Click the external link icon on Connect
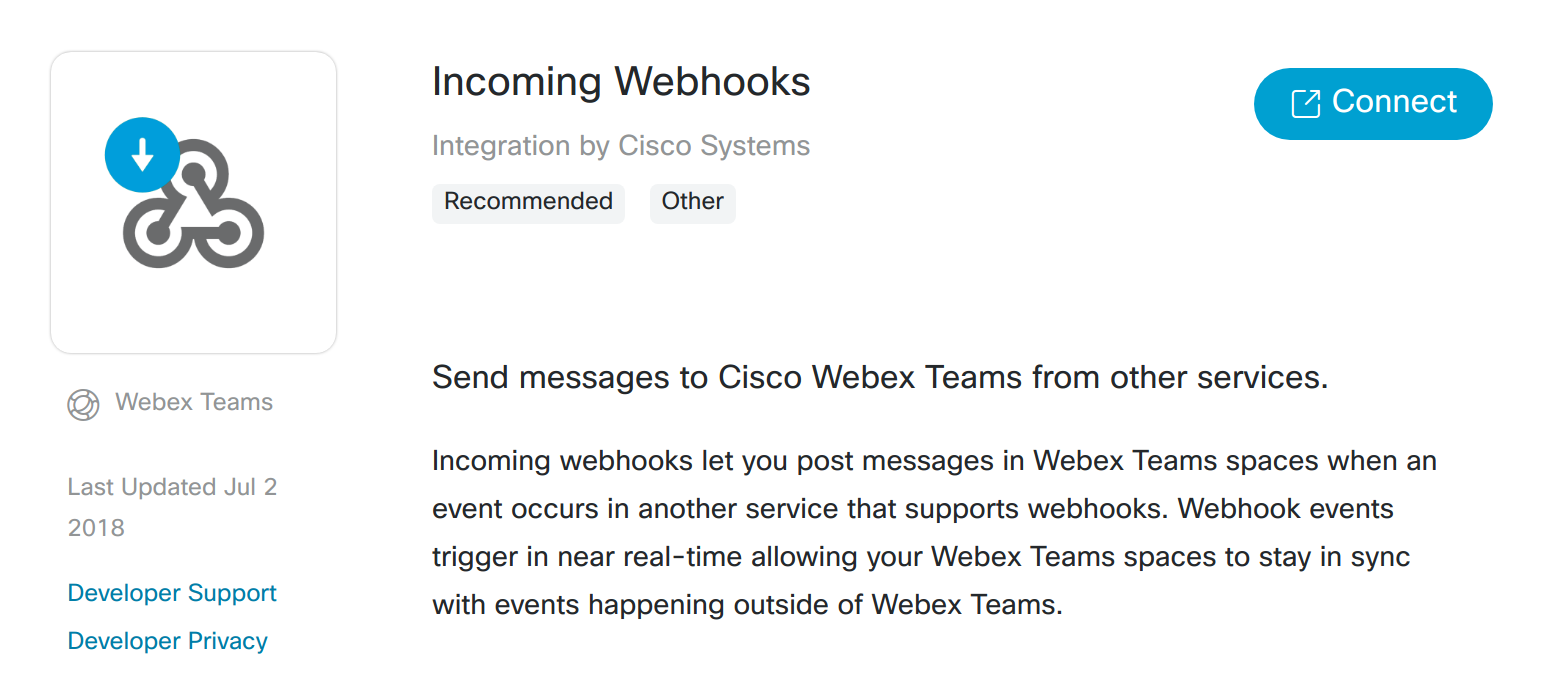 [x=1306, y=101]
